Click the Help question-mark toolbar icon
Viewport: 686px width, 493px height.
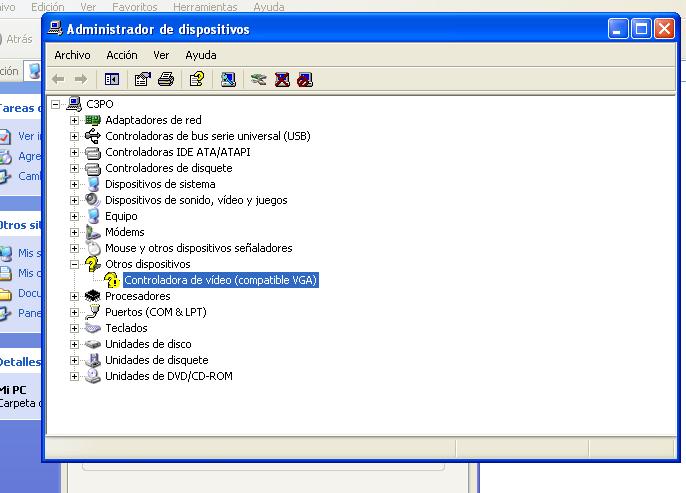point(197,79)
